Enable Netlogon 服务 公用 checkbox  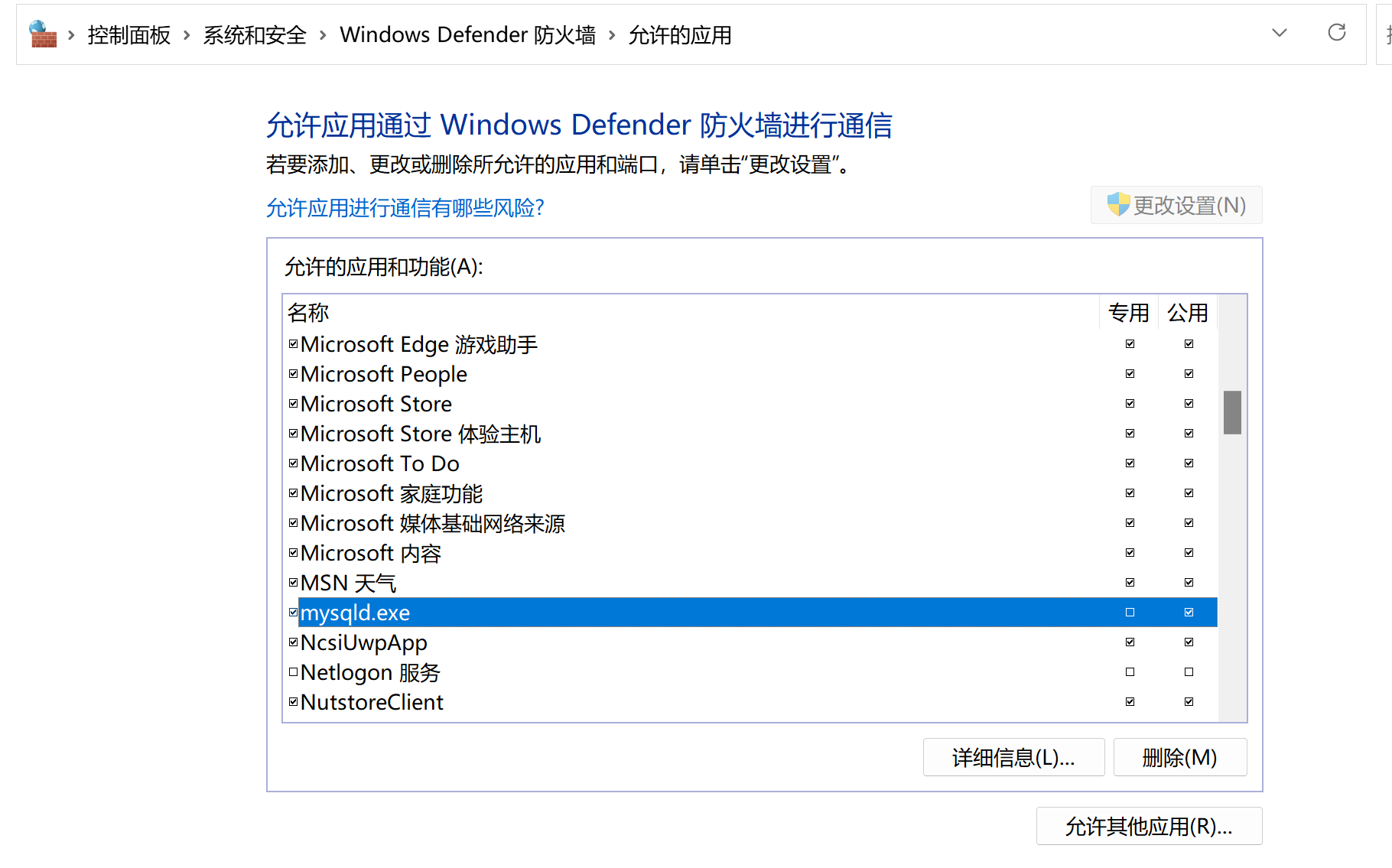click(x=1189, y=672)
